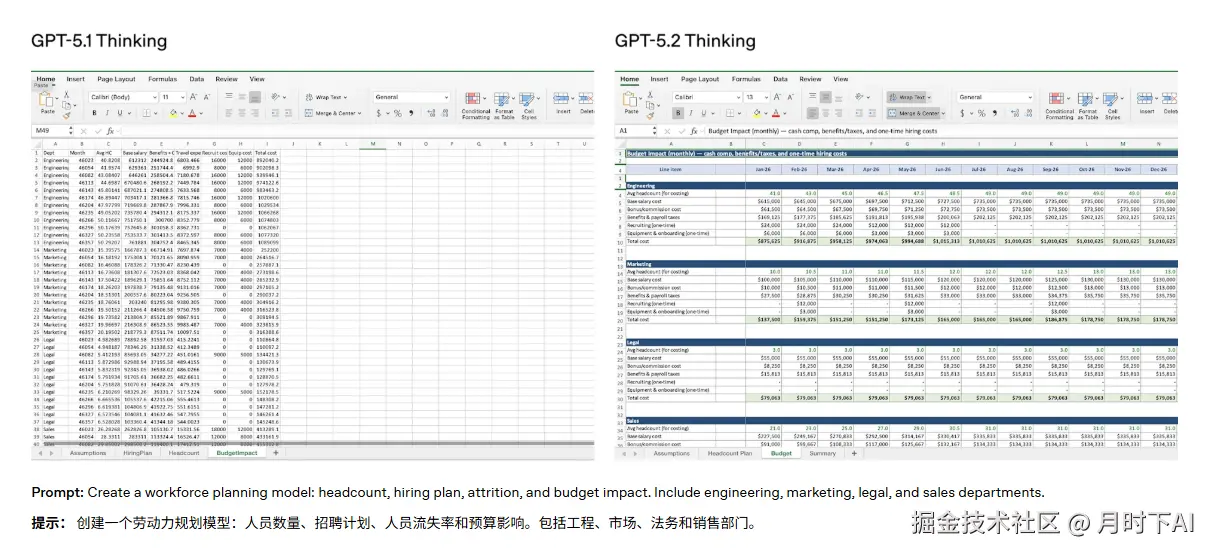This screenshot has width=1213, height=554.
Task: Click add sheet plus in GPT-5.2 spreadsheet
Action: [853, 453]
